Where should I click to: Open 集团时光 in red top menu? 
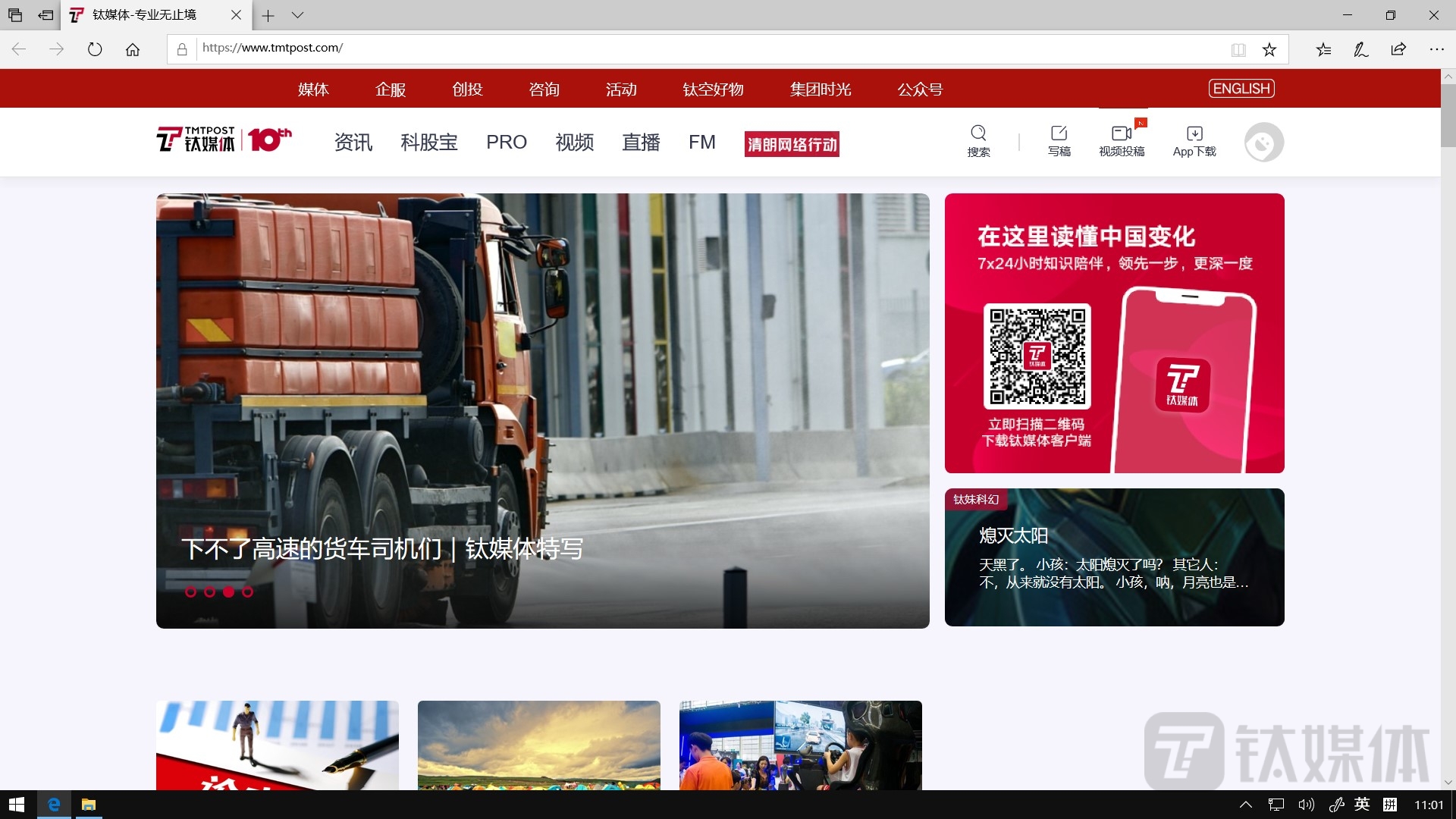coord(821,89)
